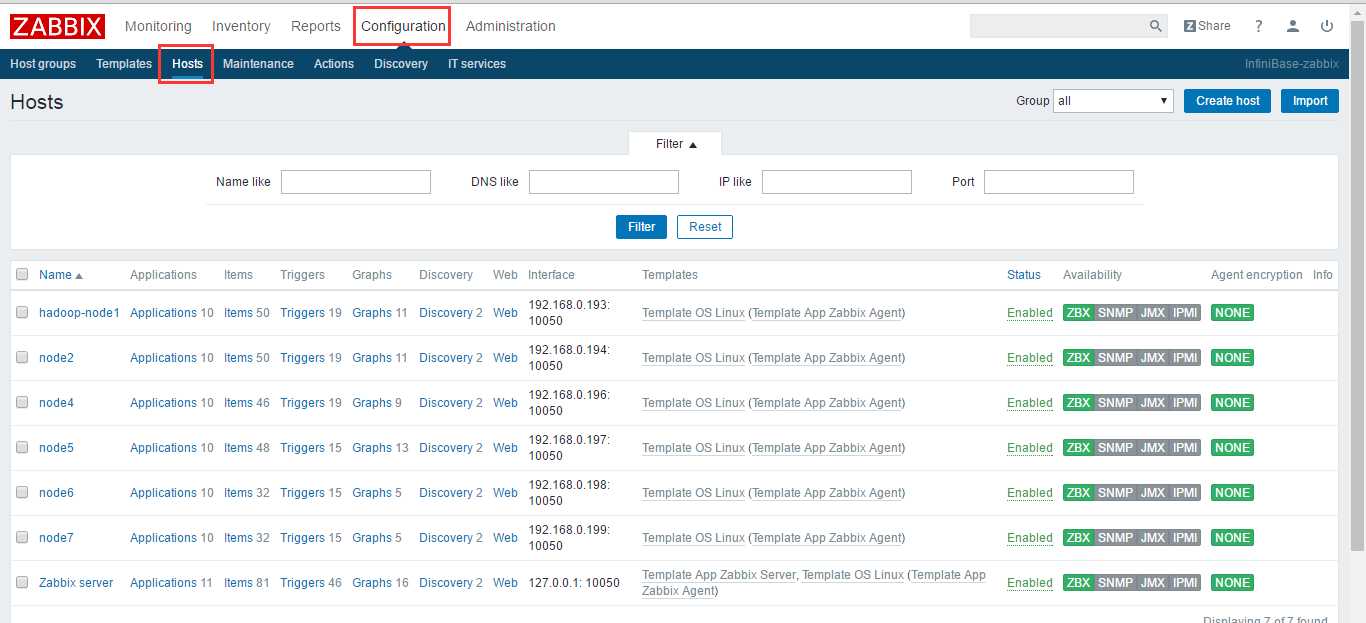This screenshot has width=1366, height=623.
Task: Click the search magnifier icon
Action: [x=1155, y=26]
